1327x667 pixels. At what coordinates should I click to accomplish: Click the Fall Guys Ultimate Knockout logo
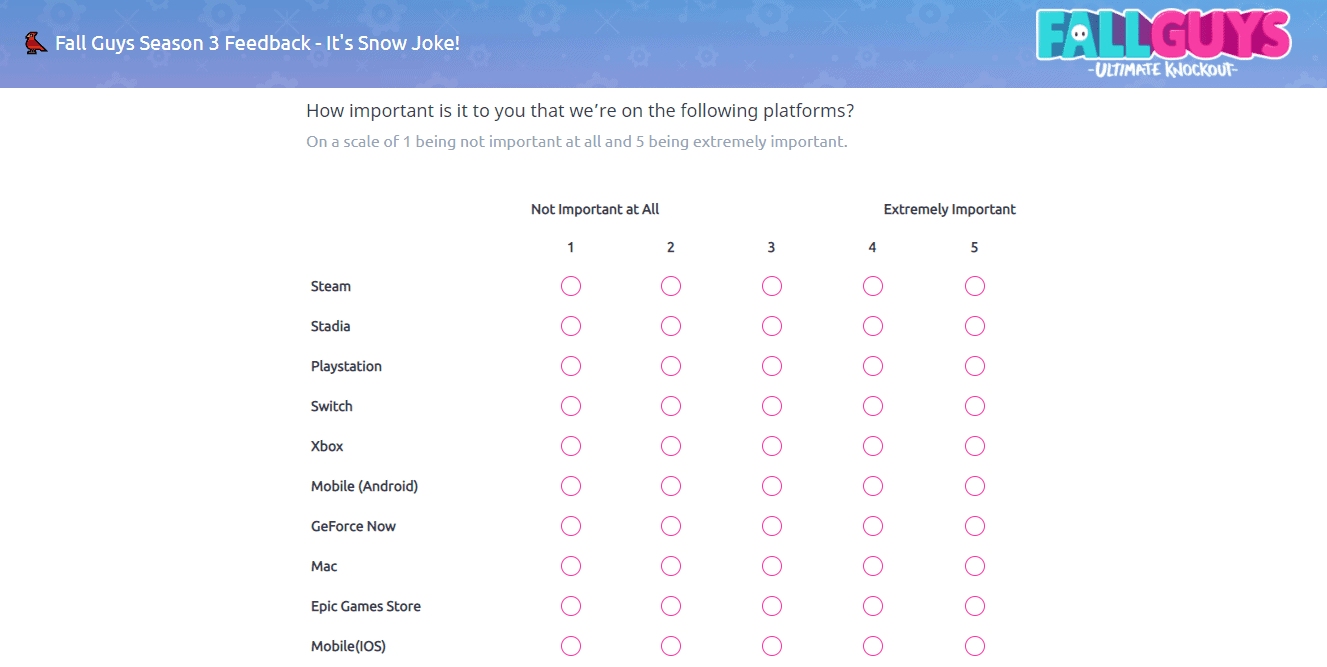click(x=1163, y=44)
